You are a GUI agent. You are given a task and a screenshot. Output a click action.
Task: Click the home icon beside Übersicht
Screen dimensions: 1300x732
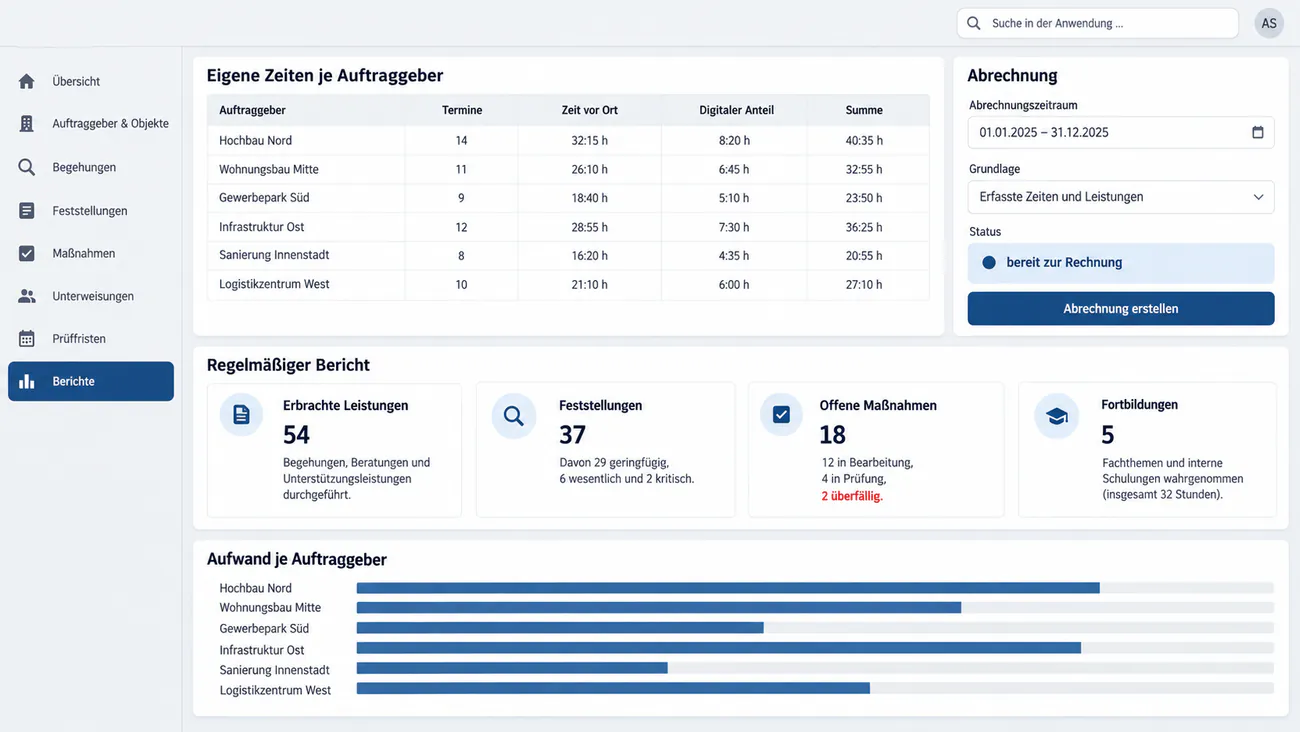[x=27, y=81]
